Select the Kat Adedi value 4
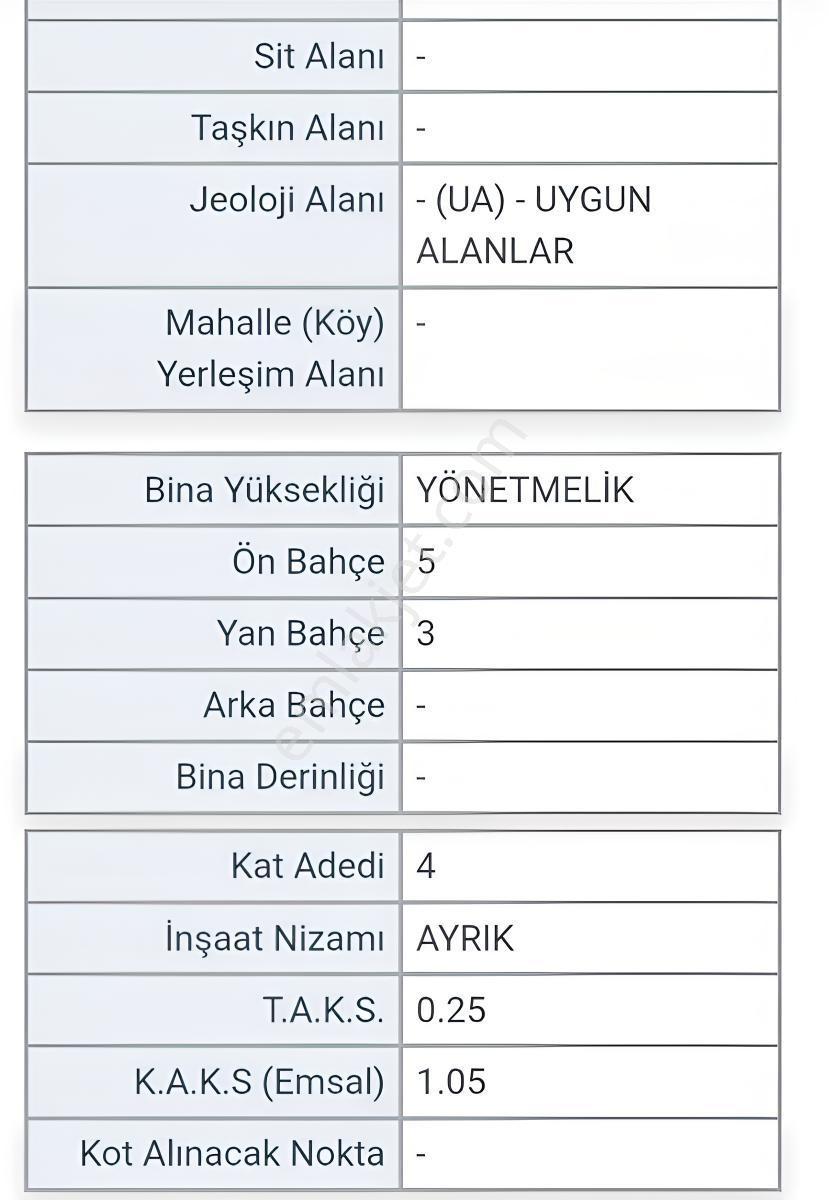The width and height of the screenshot is (829, 1200). pos(426,865)
